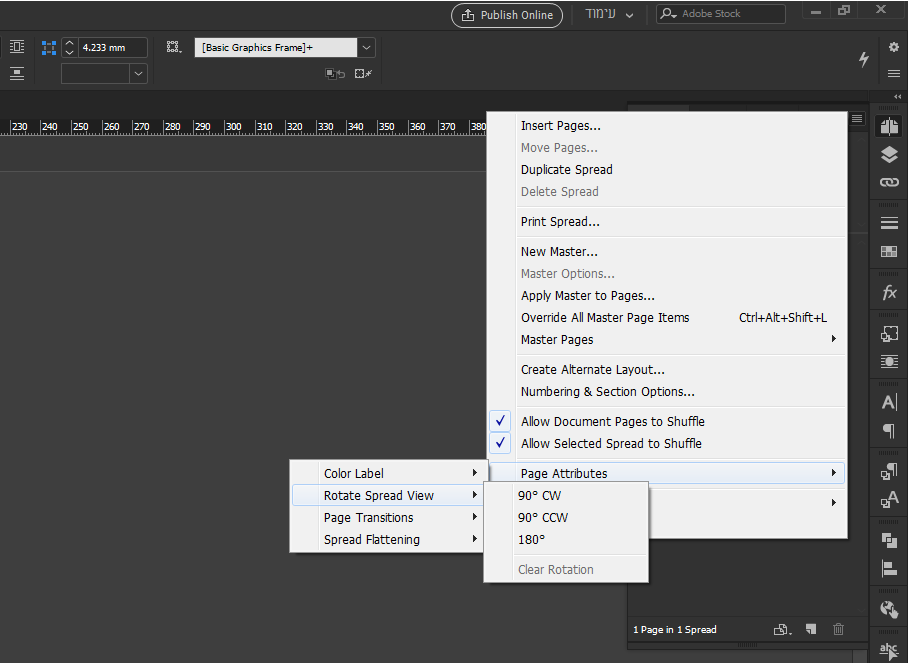Image resolution: width=909 pixels, height=663 pixels.
Task: Click the lightning bolt Quick Apply icon
Action: point(864,59)
